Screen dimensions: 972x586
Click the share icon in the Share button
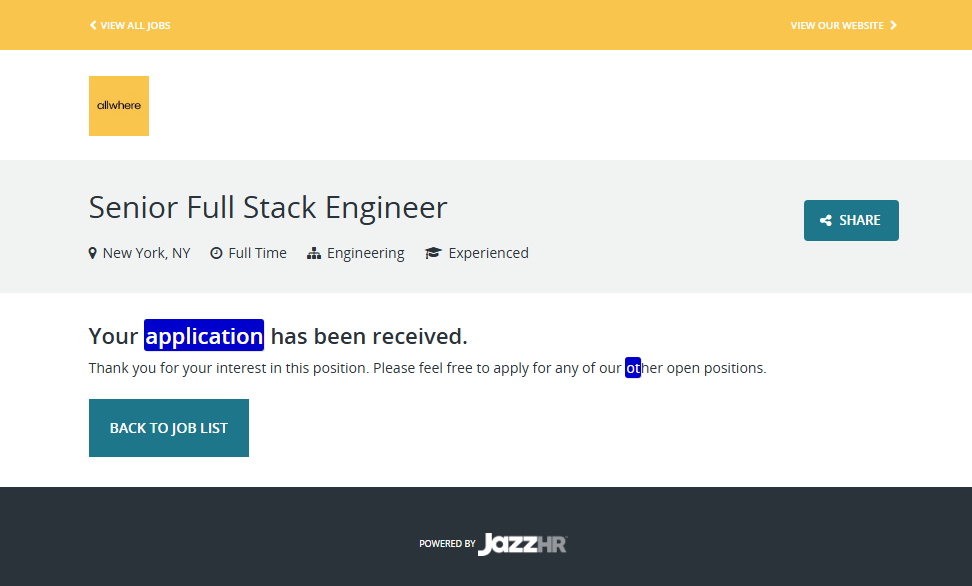point(826,221)
